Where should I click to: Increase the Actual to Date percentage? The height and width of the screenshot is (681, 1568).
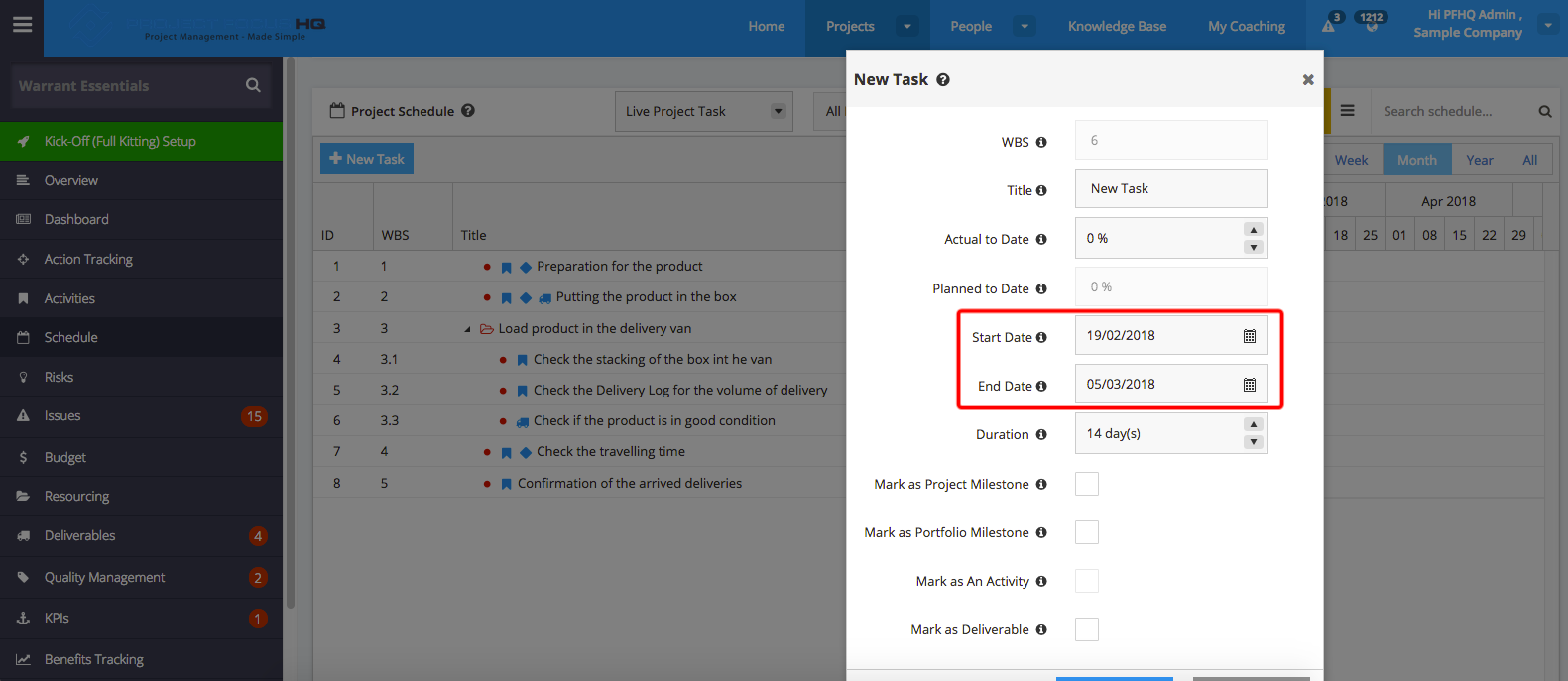pyautogui.click(x=1254, y=230)
